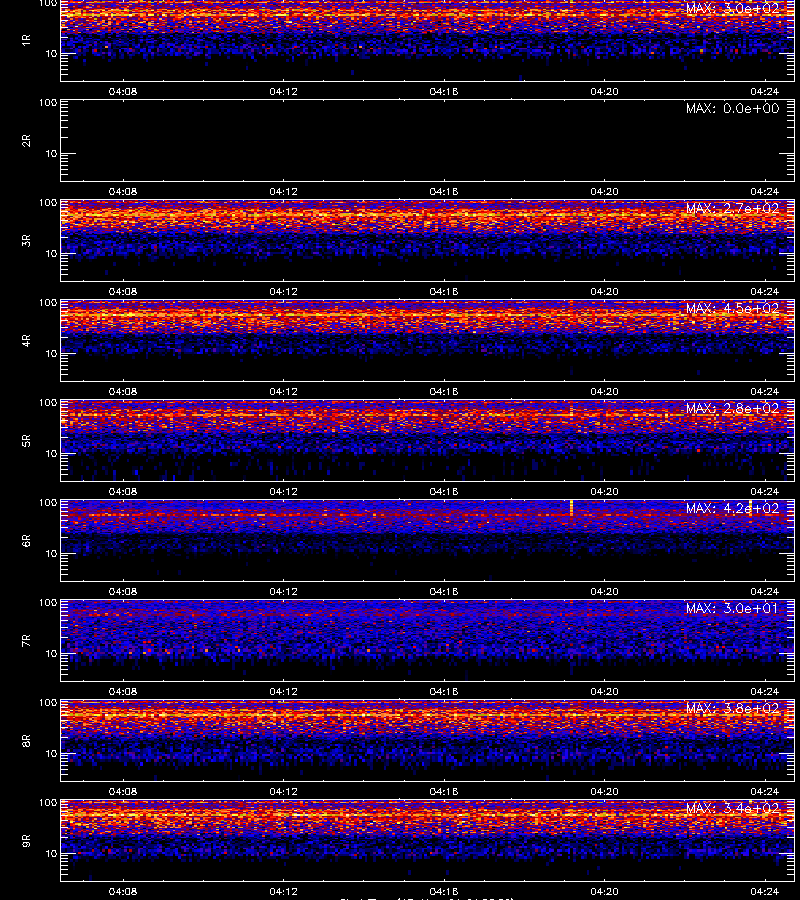Click the 04:24 time tick under 1R panel
The width and height of the screenshot is (800, 900).
pyautogui.click(x=764, y=92)
